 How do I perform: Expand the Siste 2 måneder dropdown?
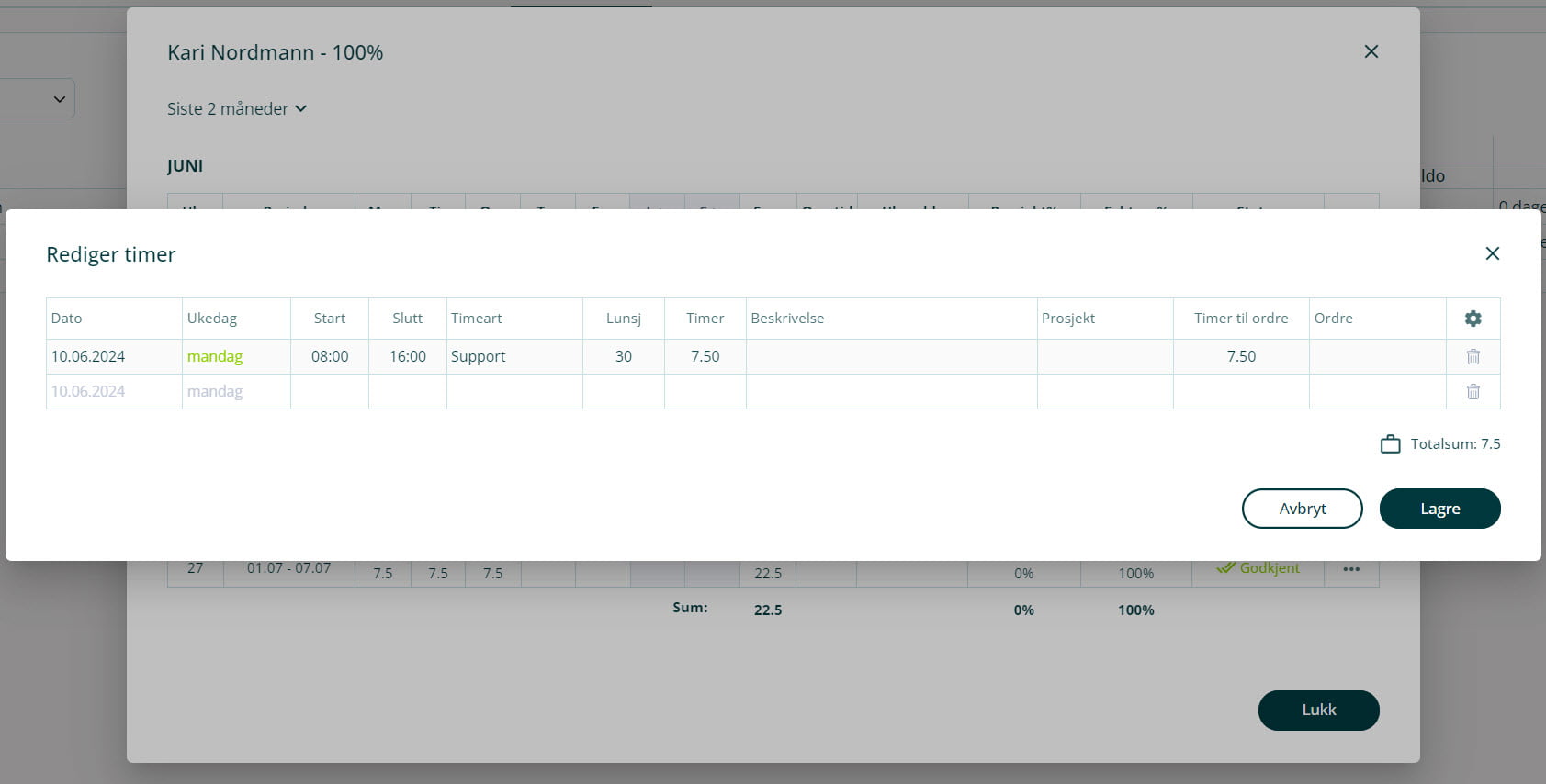click(237, 108)
